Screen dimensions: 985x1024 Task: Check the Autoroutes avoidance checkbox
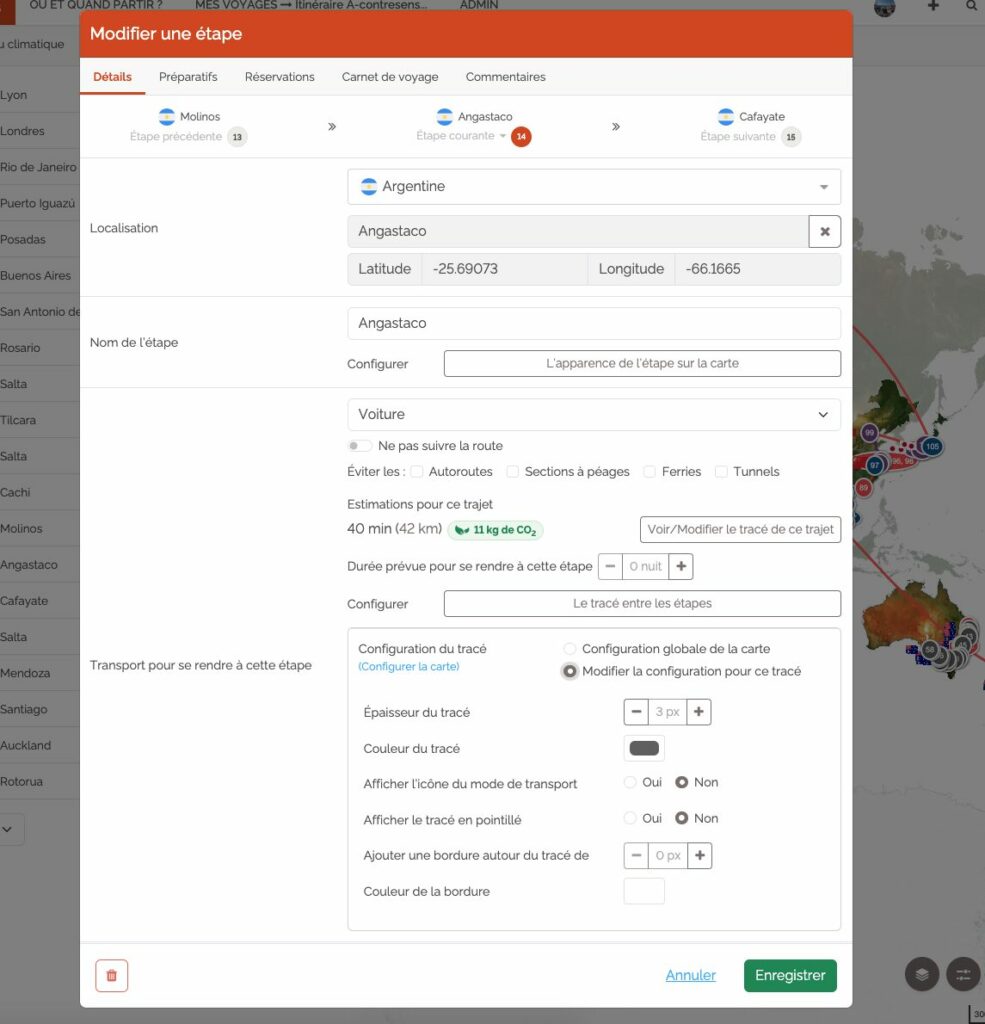417,472
